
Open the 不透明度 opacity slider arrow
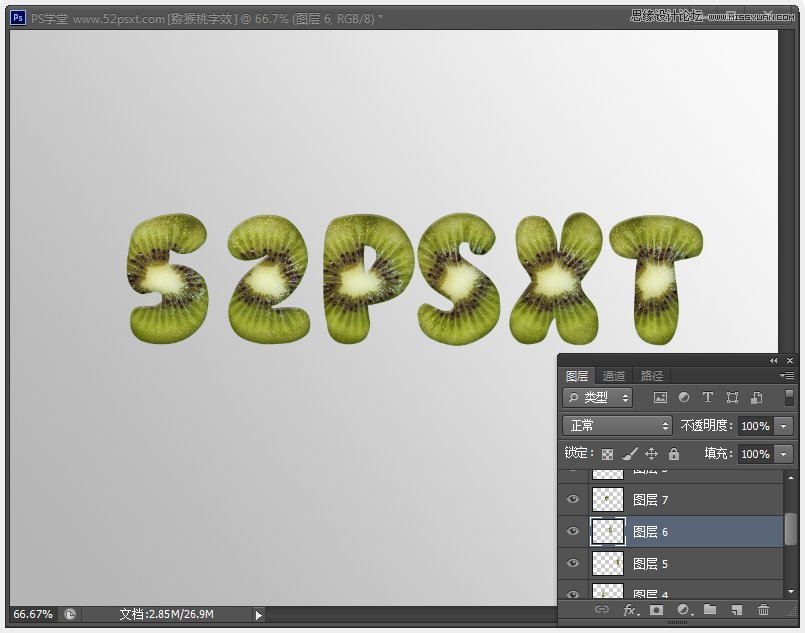coord(783,426)
